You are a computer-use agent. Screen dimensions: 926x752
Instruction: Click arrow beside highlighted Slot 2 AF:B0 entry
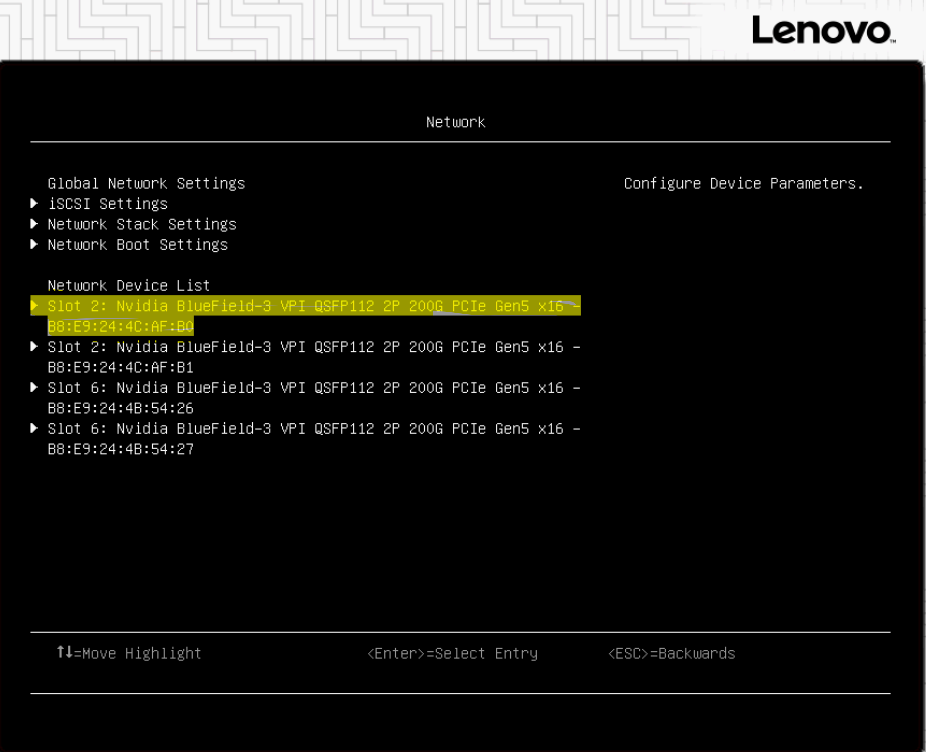[x=34, y=305]
